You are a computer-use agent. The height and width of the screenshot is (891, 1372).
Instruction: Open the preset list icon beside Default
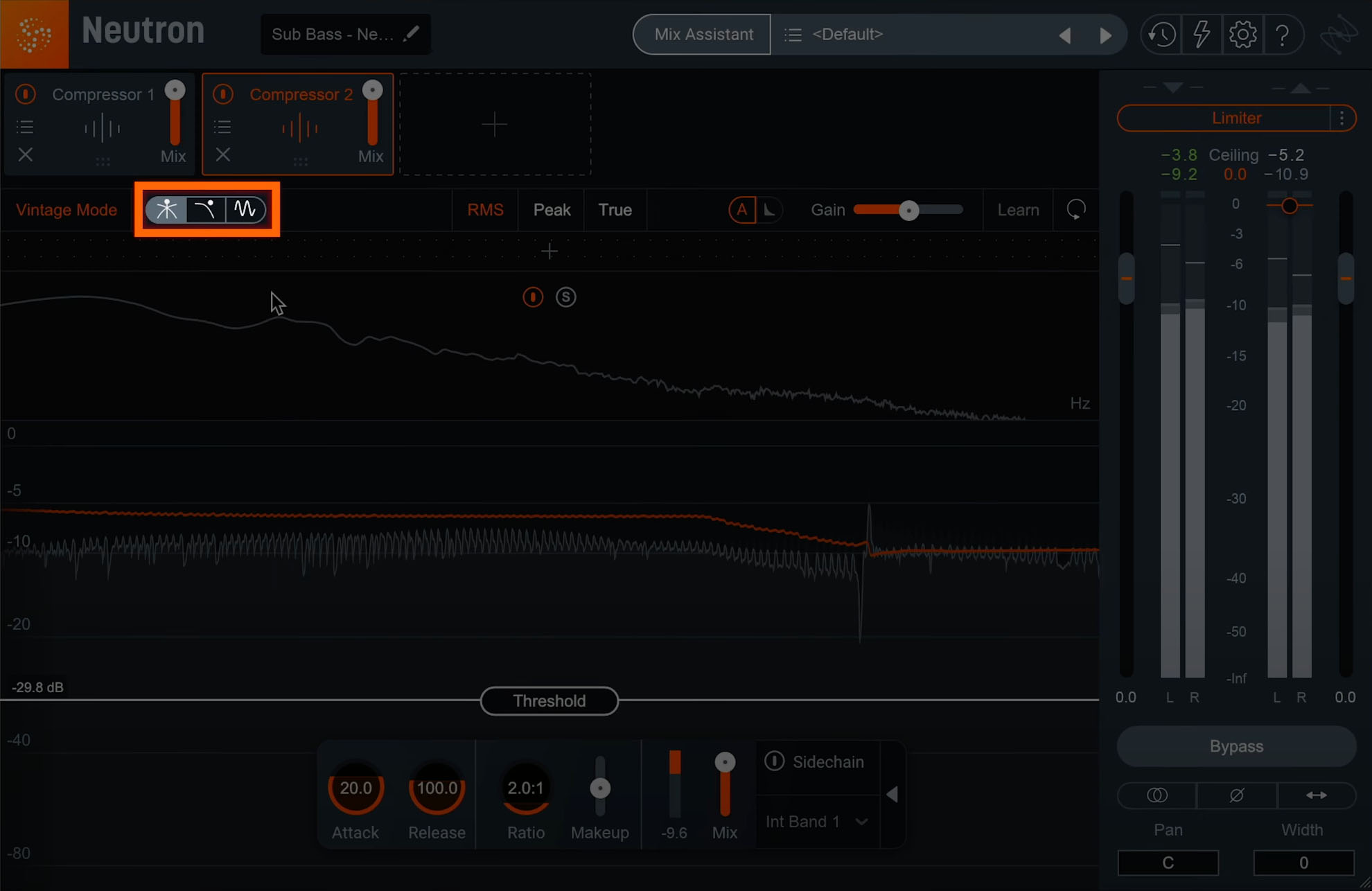[793, 34]
